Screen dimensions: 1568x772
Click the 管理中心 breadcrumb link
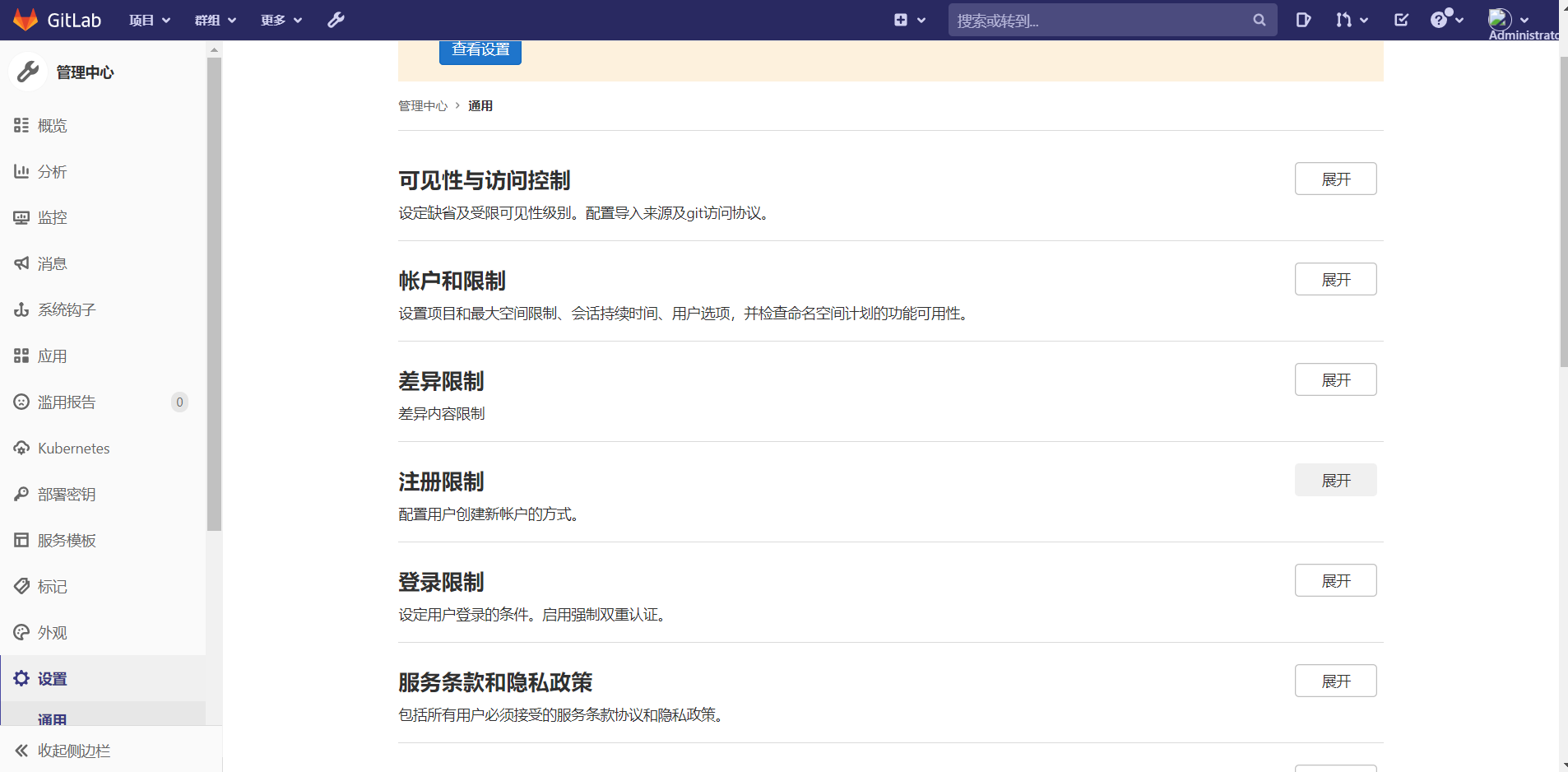[x=423, y=105]
